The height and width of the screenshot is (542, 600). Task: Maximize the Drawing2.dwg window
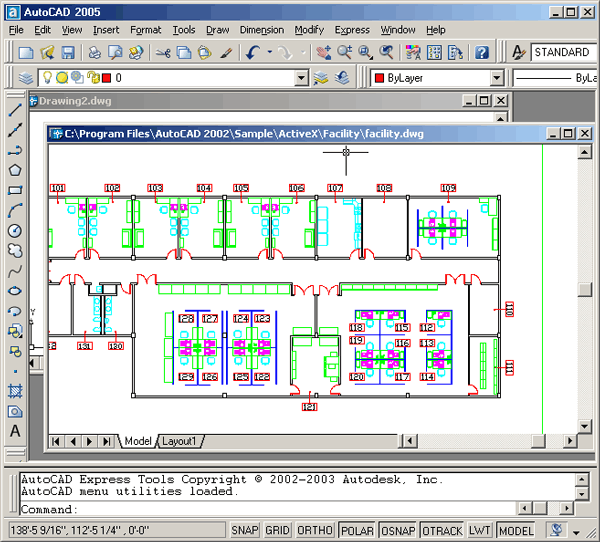pyautogui.click(x=484, y=101)
